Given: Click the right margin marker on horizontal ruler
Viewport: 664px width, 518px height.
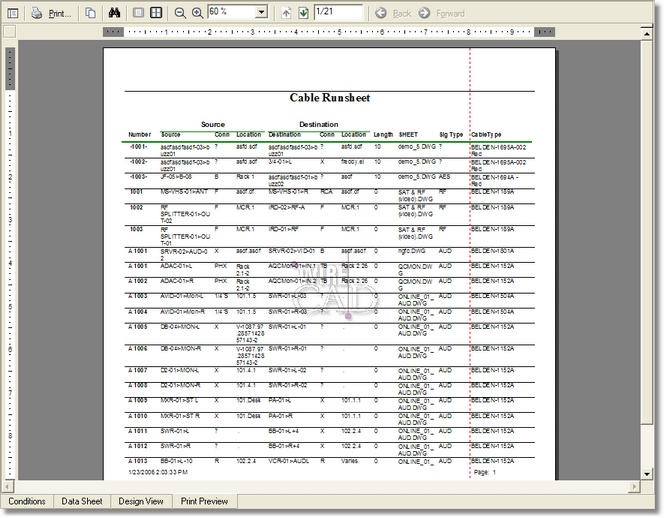Looking at the screenshot, I should tap(544, 32).
